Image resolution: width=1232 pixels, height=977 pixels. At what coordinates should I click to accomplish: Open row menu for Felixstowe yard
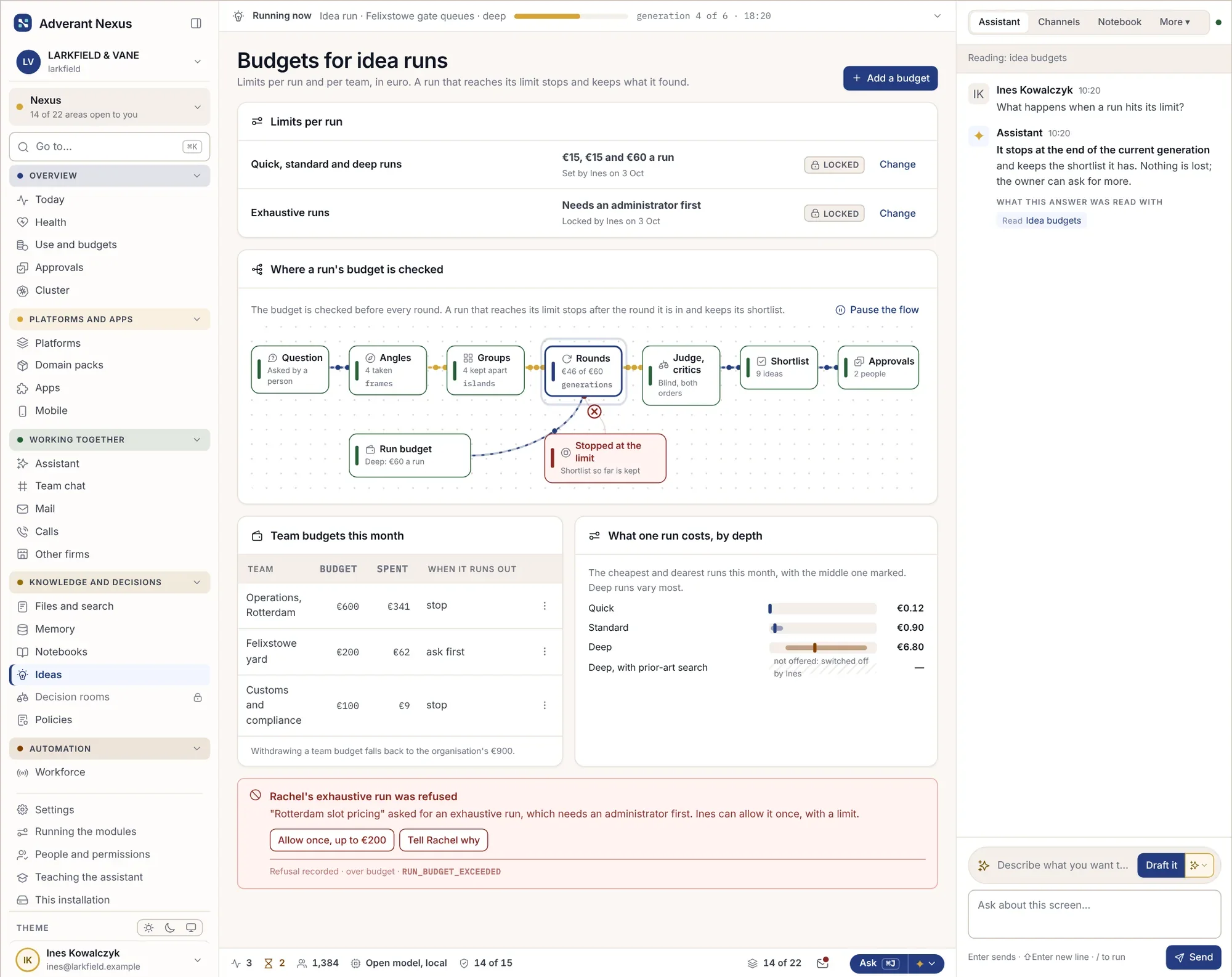(545, 652)
